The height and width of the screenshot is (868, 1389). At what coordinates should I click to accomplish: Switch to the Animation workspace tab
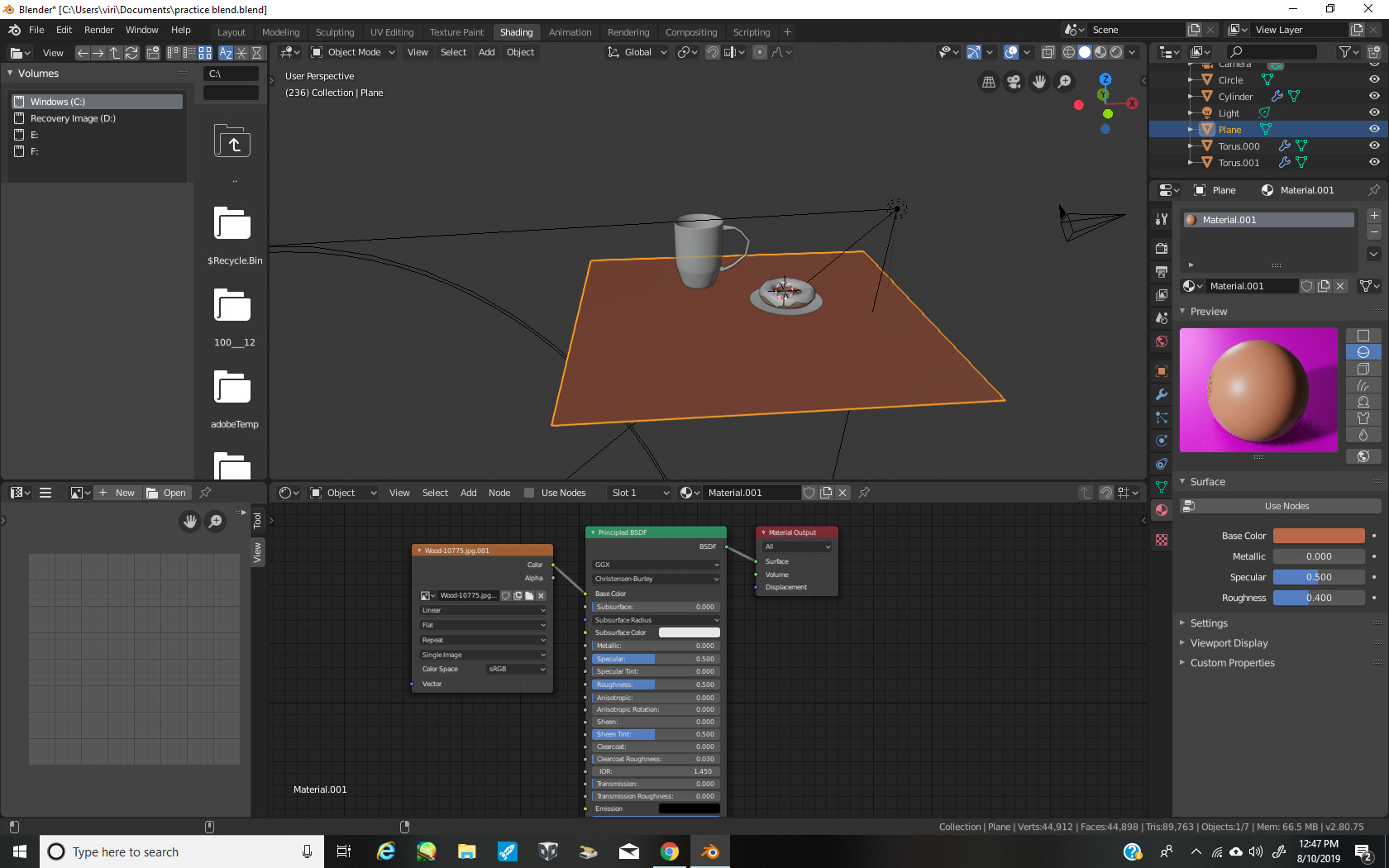(x=570, y=31)
